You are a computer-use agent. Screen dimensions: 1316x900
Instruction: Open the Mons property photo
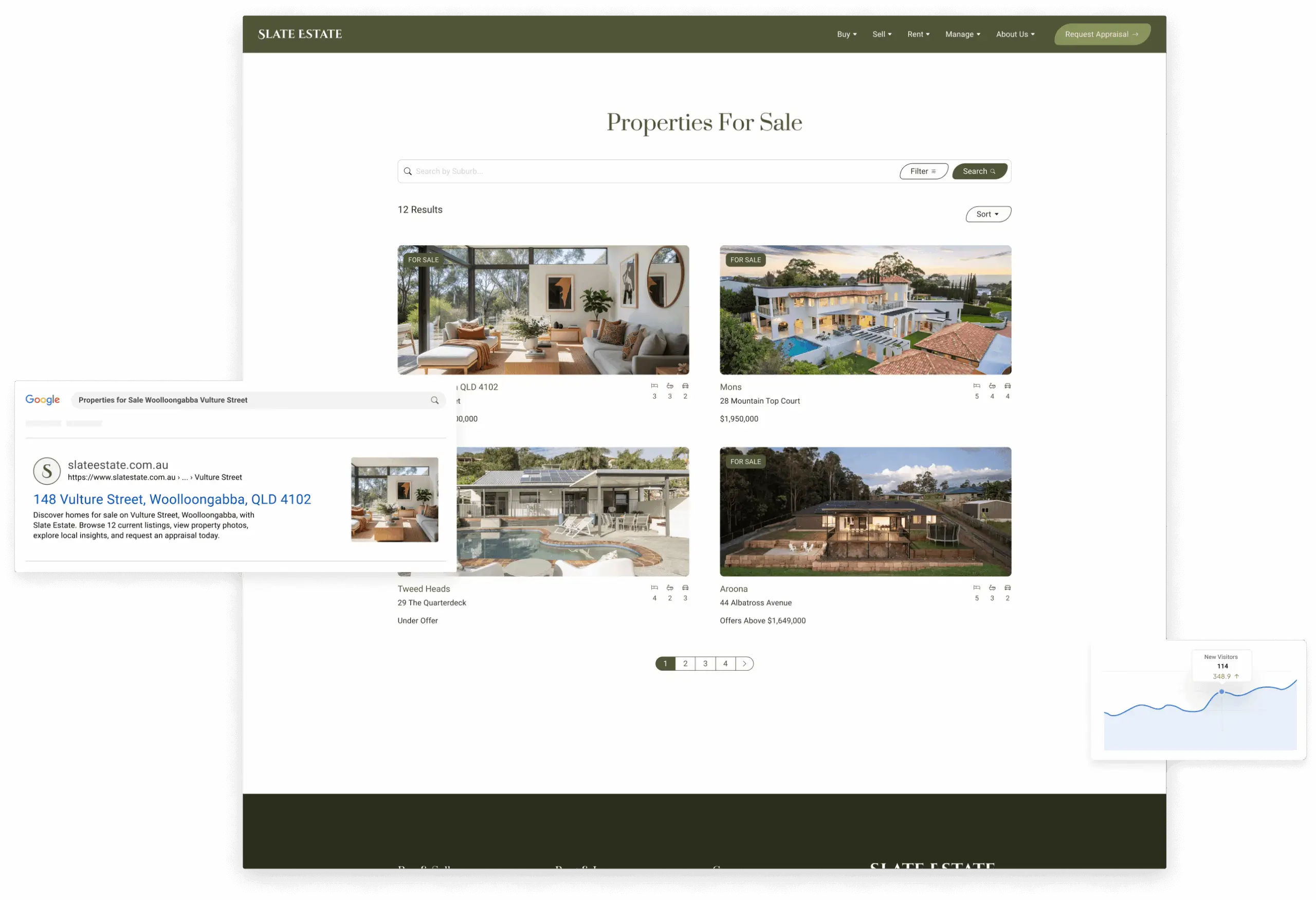pos(865,309)
